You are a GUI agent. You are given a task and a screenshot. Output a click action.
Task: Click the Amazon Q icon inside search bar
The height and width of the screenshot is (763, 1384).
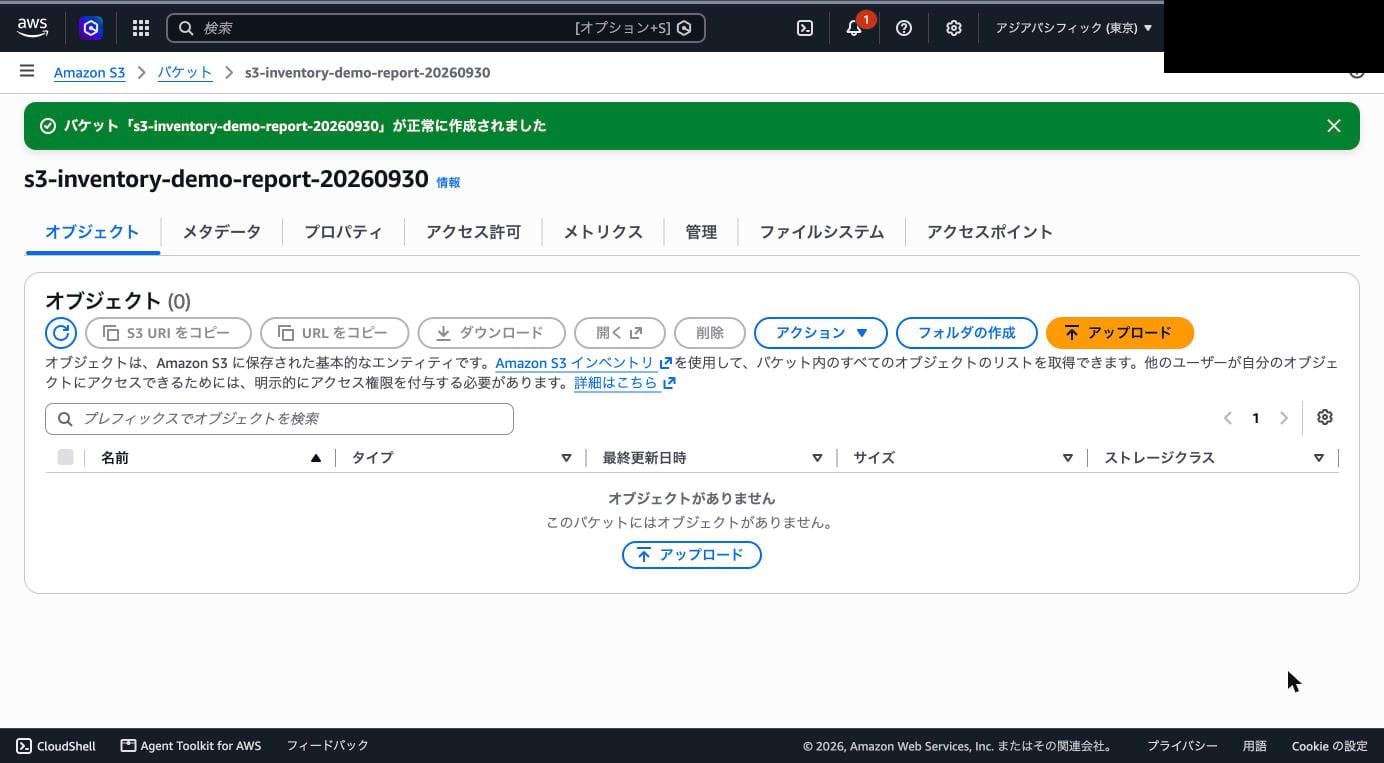point(685,28)
